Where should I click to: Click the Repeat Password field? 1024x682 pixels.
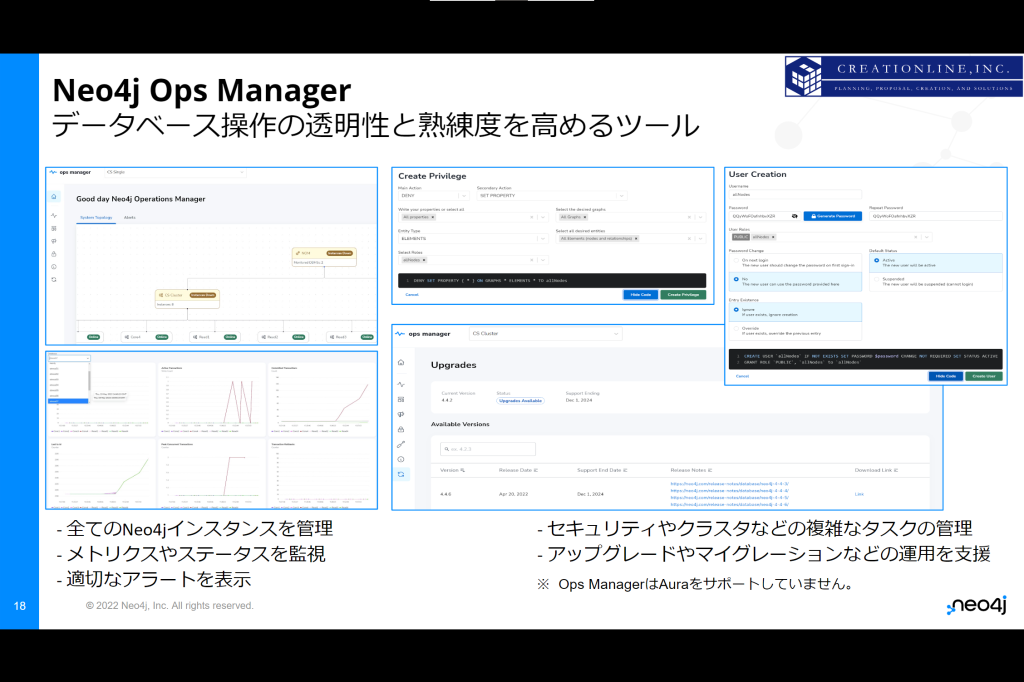point(935,216)
